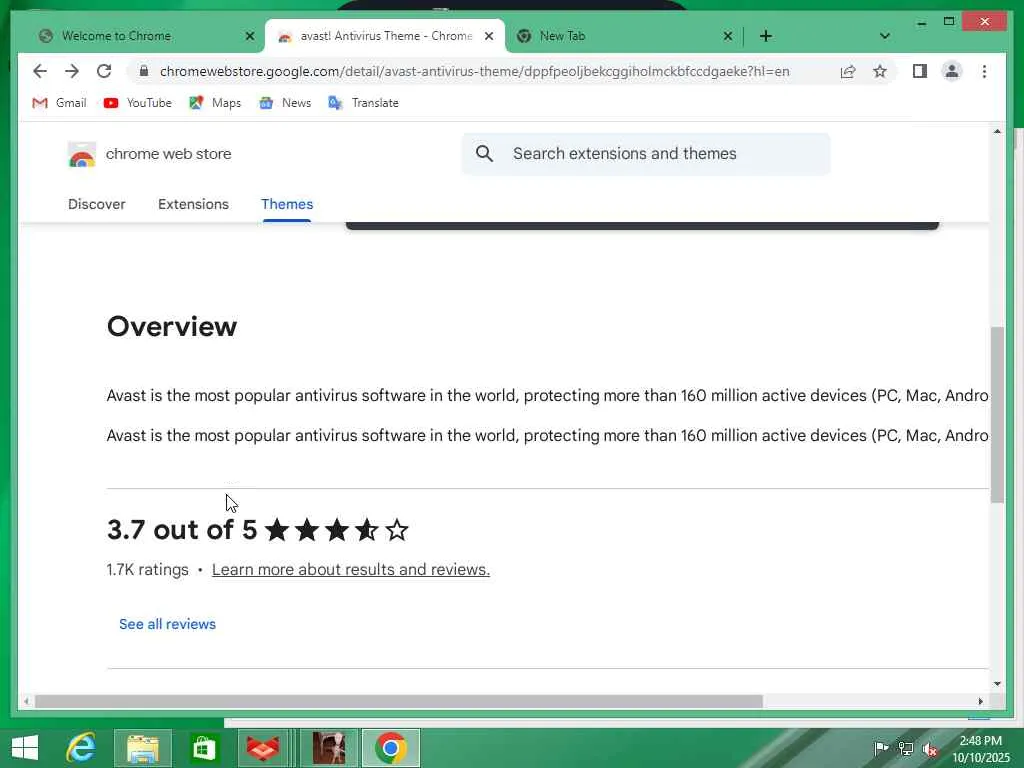Open File Explorer from the taskbar
This screenshot has width=1024, height=768.
[143, 748]
